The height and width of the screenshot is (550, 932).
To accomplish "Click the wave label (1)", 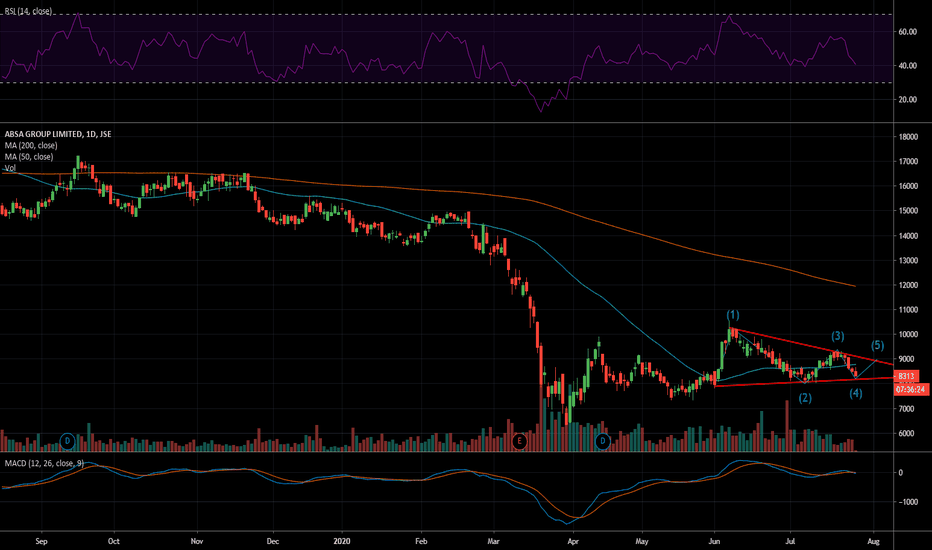I will pos(733,315).
